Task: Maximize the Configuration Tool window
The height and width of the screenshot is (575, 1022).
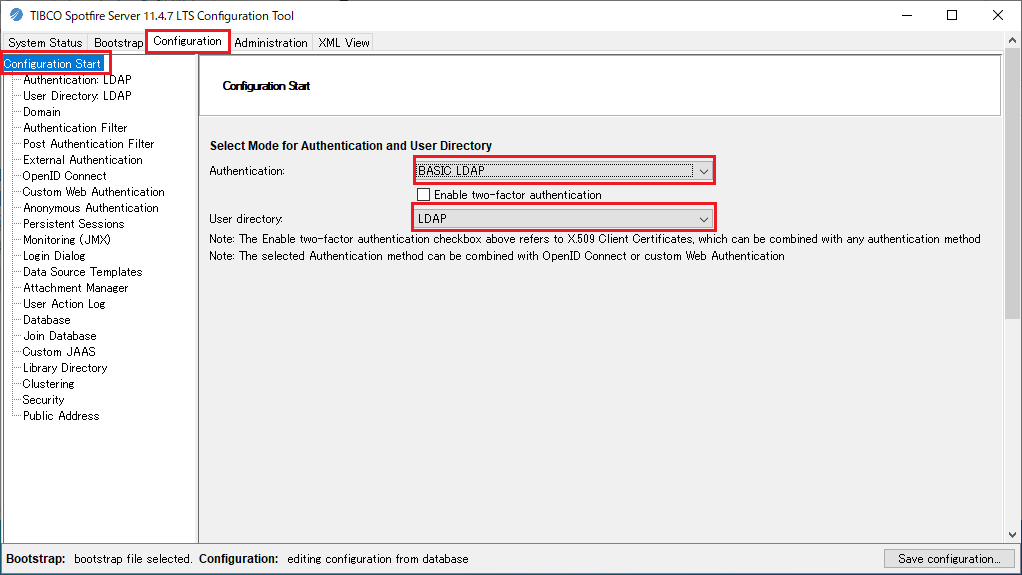Action: [952, 15]
